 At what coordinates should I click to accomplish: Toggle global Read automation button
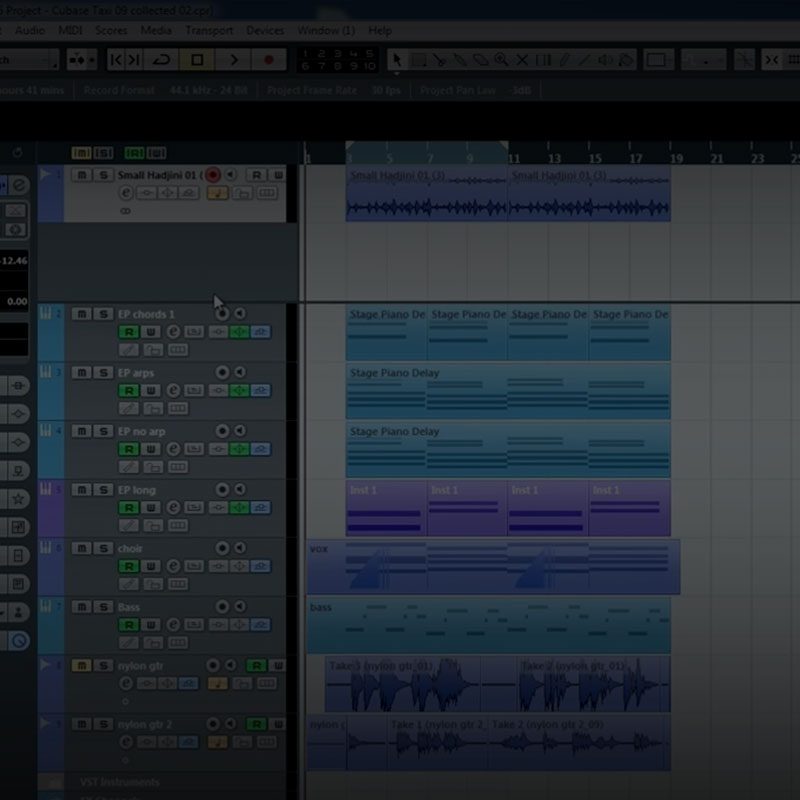[x=135, y=153]
